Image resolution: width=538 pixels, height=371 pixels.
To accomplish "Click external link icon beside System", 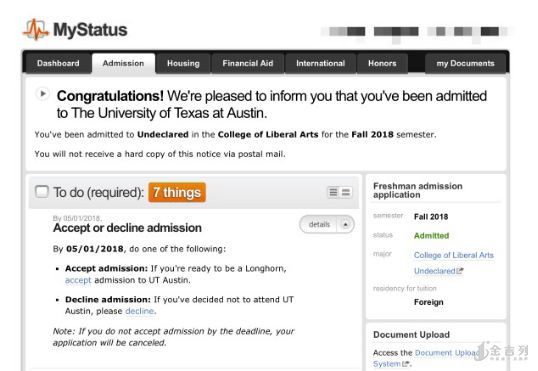I will point(406,363).
